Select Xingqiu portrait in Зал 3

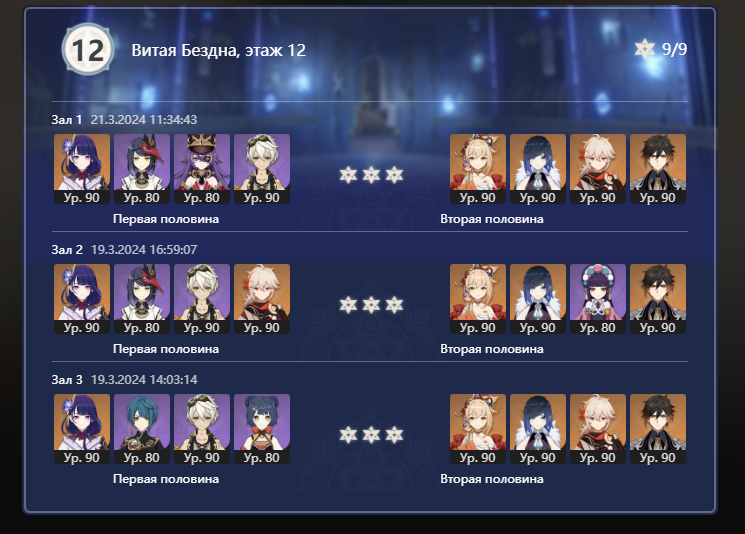[142, 429]
